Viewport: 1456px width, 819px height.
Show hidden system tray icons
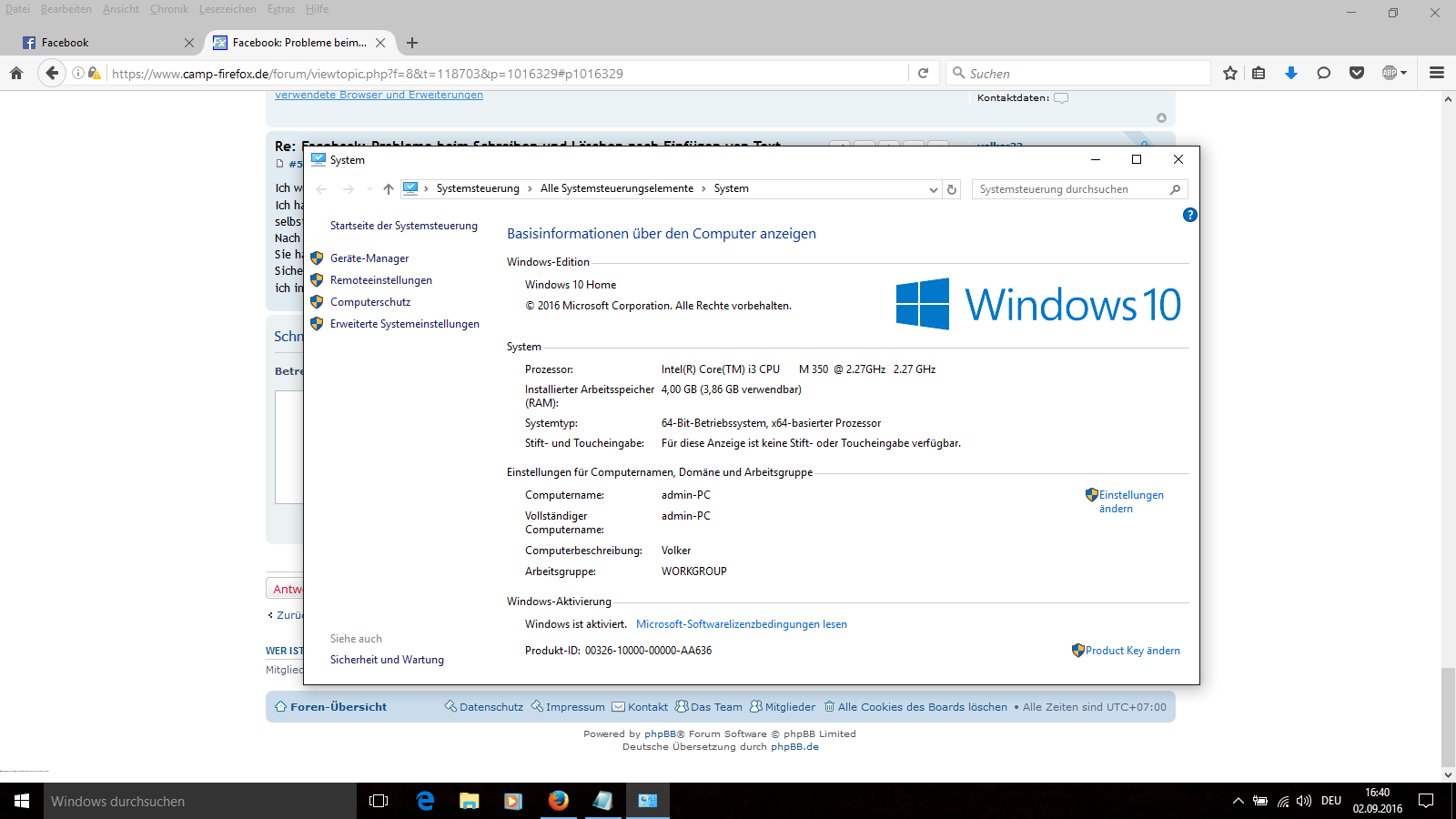tap(1238, 801)
